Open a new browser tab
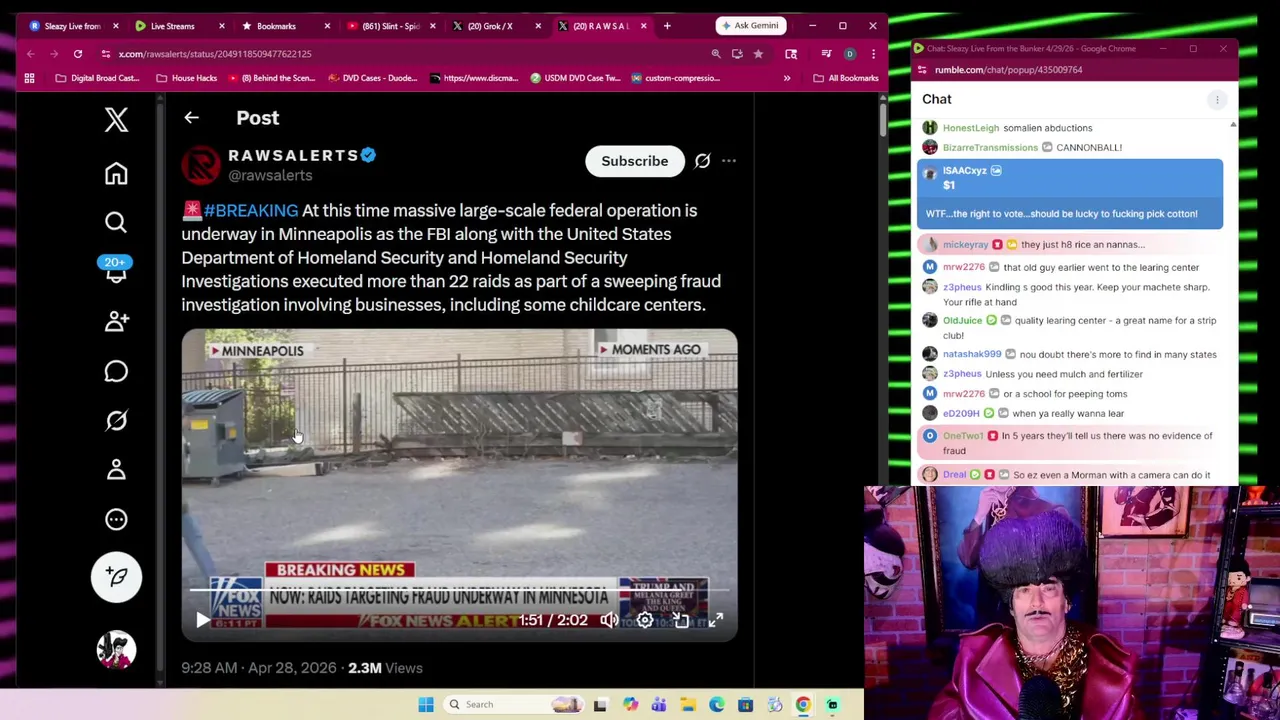The image size is (1280, 720). [668, 26]
